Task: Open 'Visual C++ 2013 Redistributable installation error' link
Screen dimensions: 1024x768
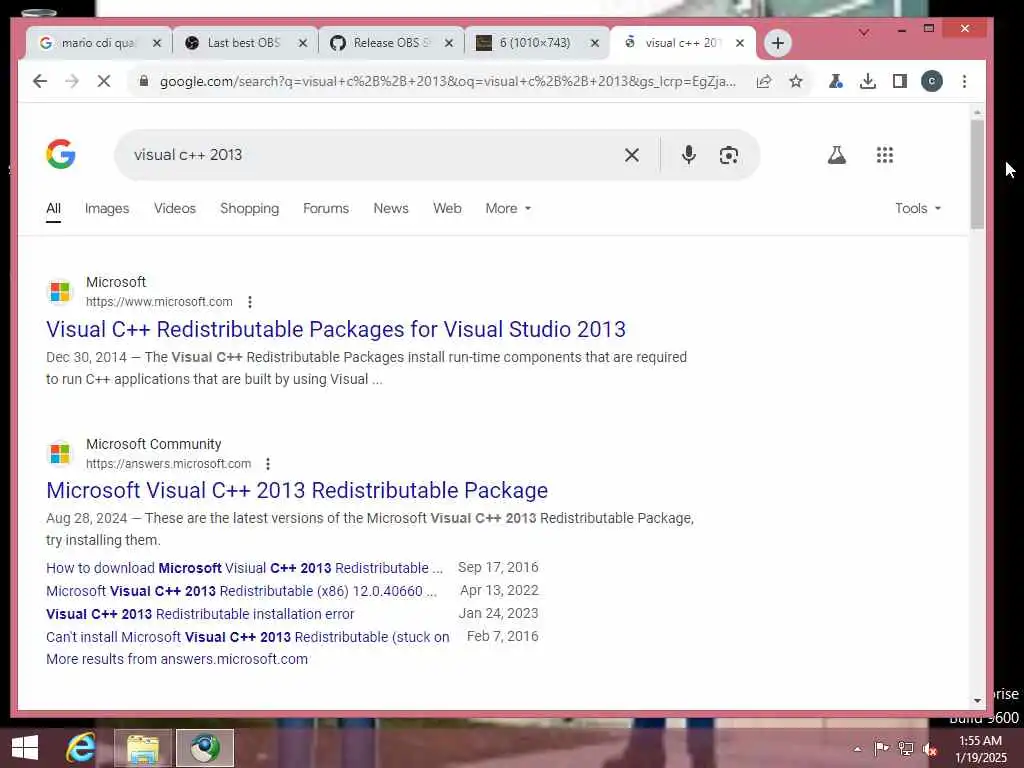Action: [200, 614]
